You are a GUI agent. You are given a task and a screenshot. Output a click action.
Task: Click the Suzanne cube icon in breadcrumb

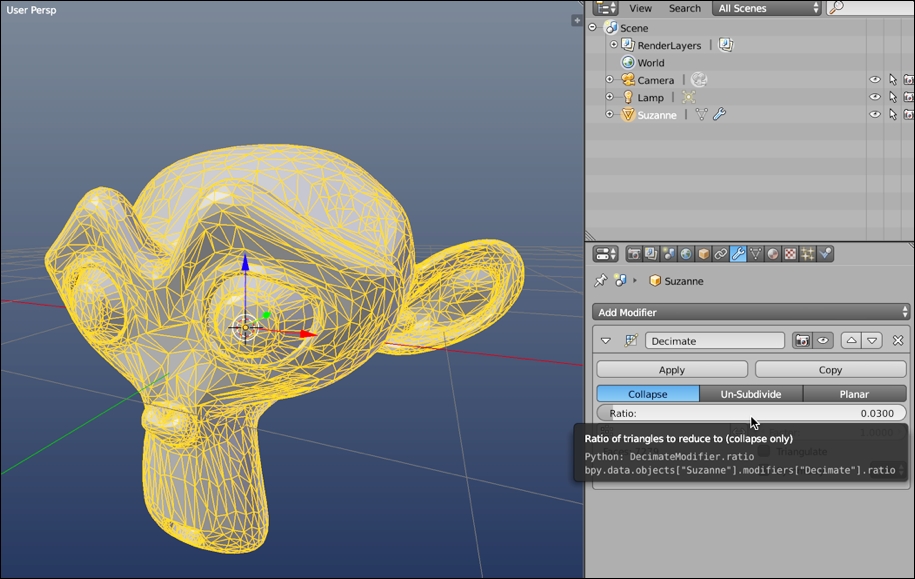(655, 281)
